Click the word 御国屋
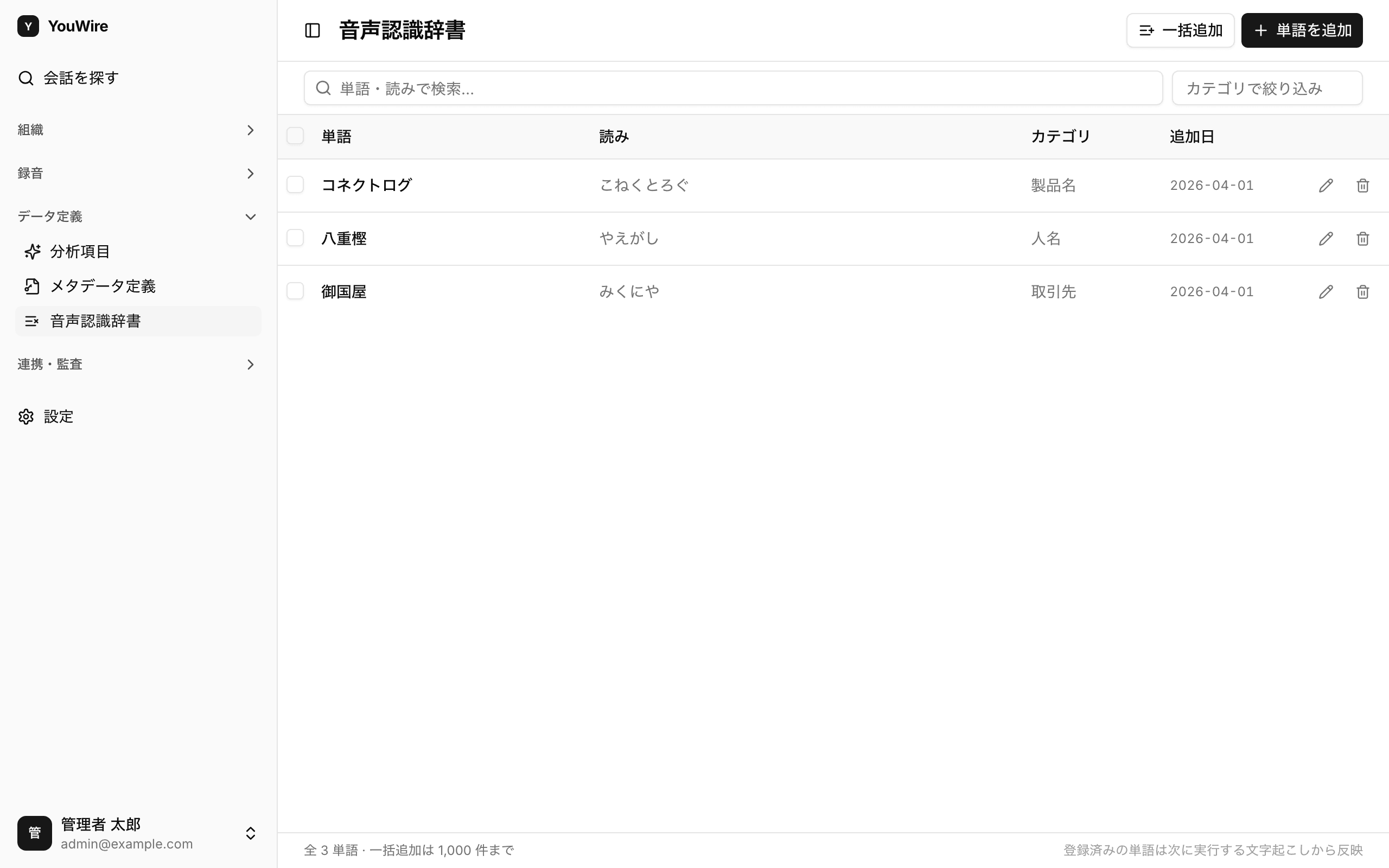The image size is (1389, 868). (x=344, y=292)
